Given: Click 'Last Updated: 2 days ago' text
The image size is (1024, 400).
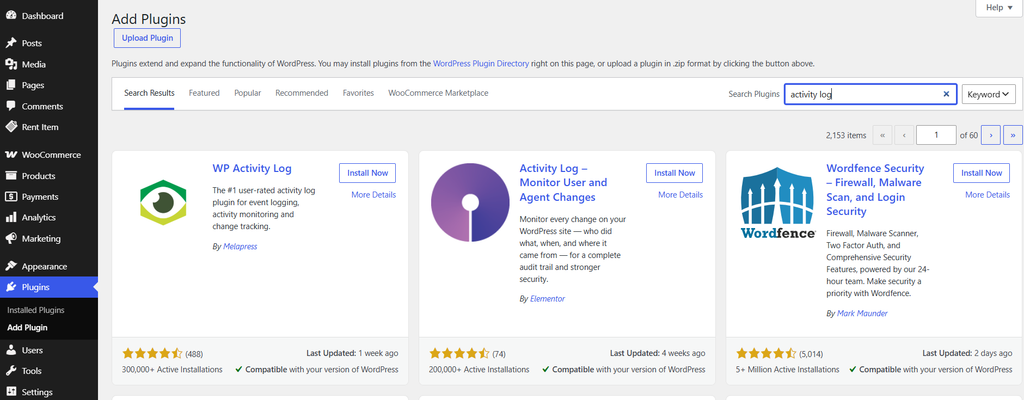Looking at the screenshot, I should (967, 353).
